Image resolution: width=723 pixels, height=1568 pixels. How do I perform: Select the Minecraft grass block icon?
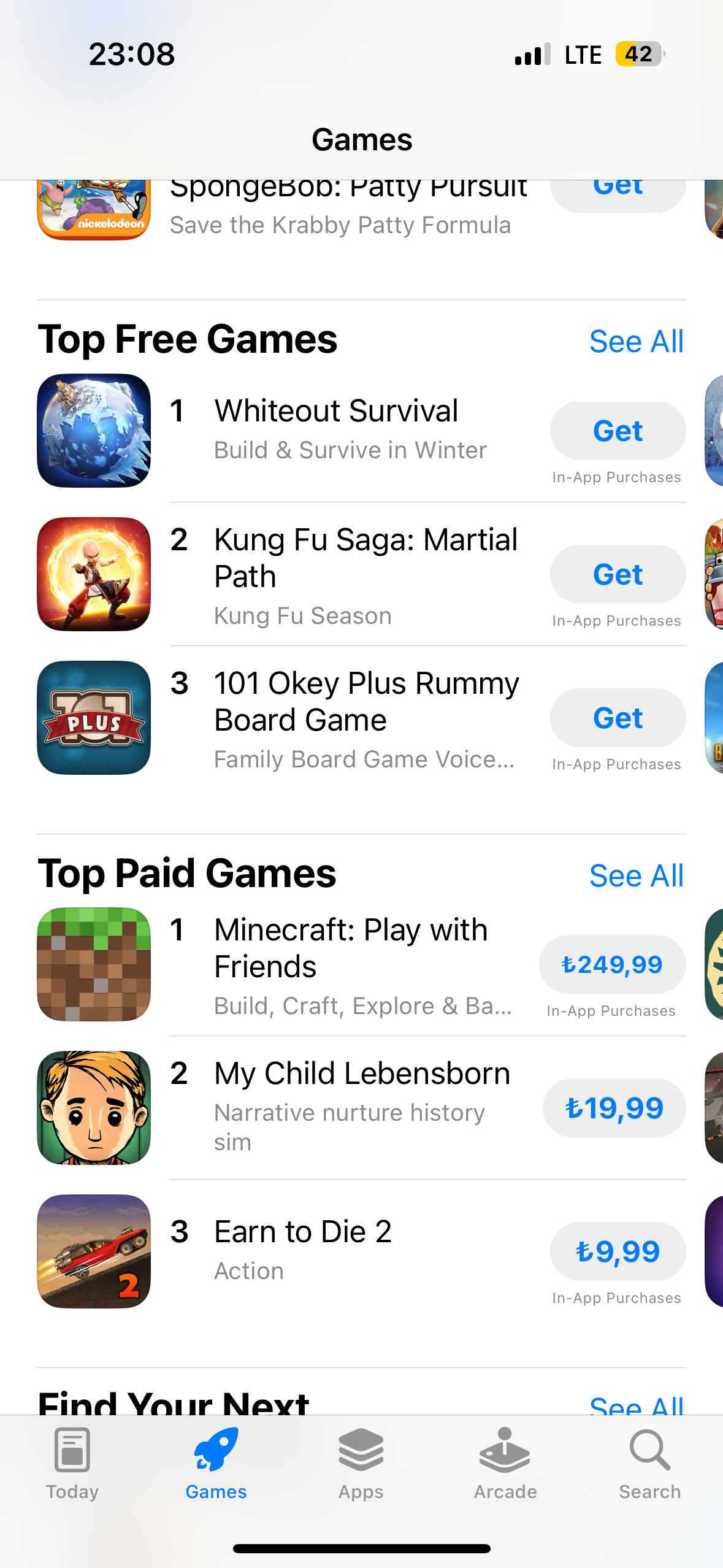[94, 964]
